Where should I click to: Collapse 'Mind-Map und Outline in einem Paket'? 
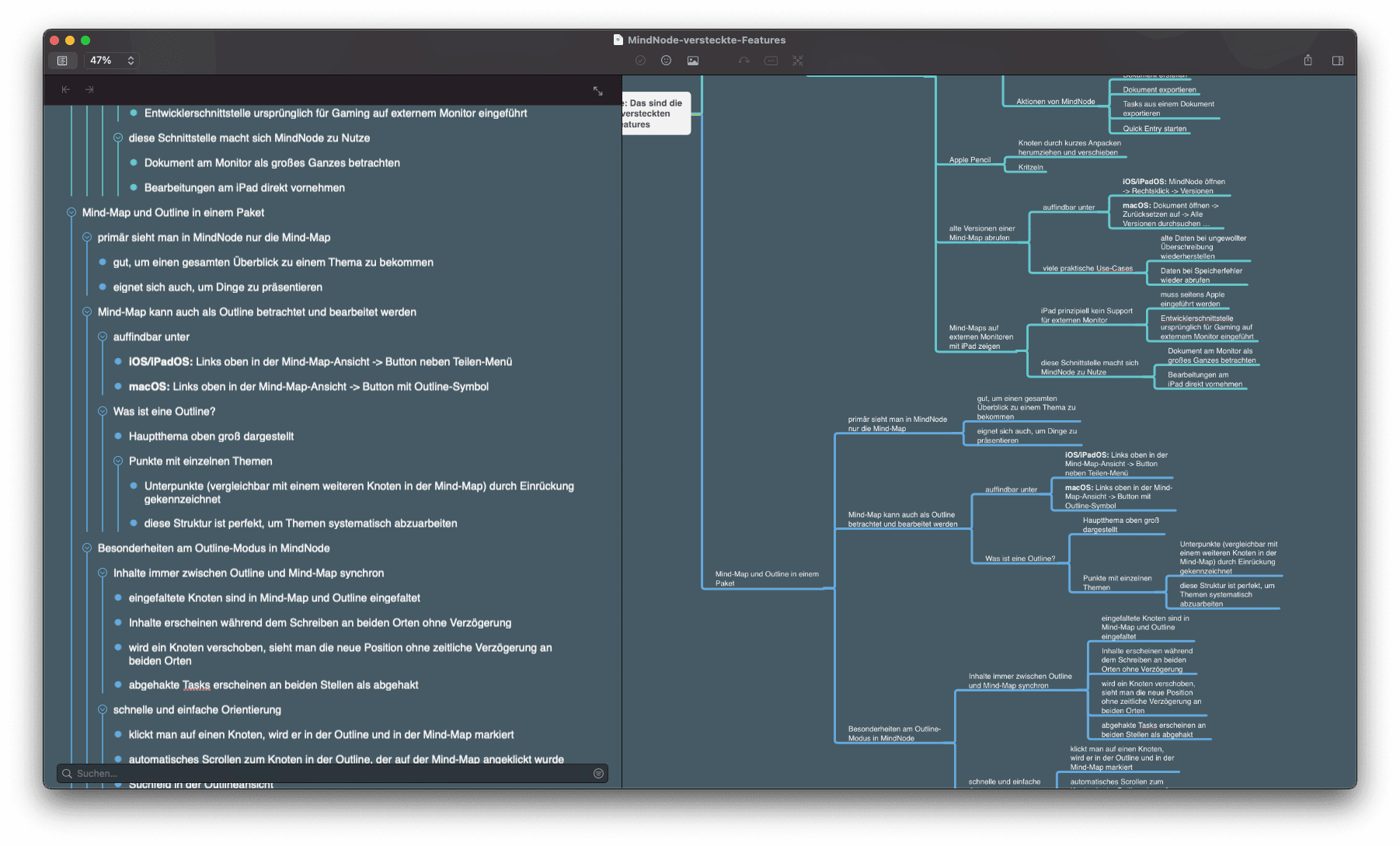tap(71, 212)
